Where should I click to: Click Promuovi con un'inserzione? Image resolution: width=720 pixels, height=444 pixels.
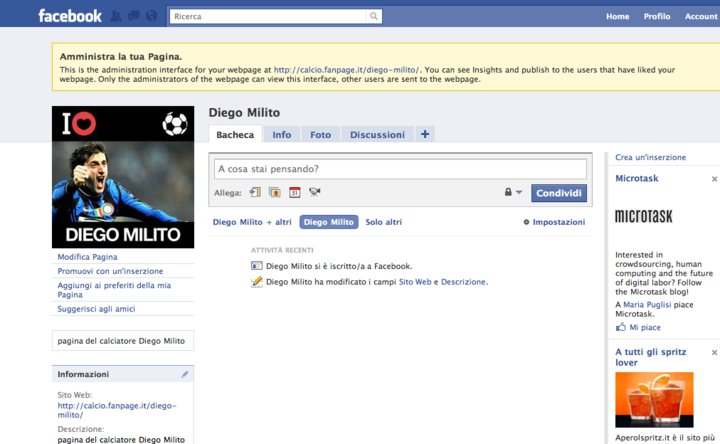point(110,271)
